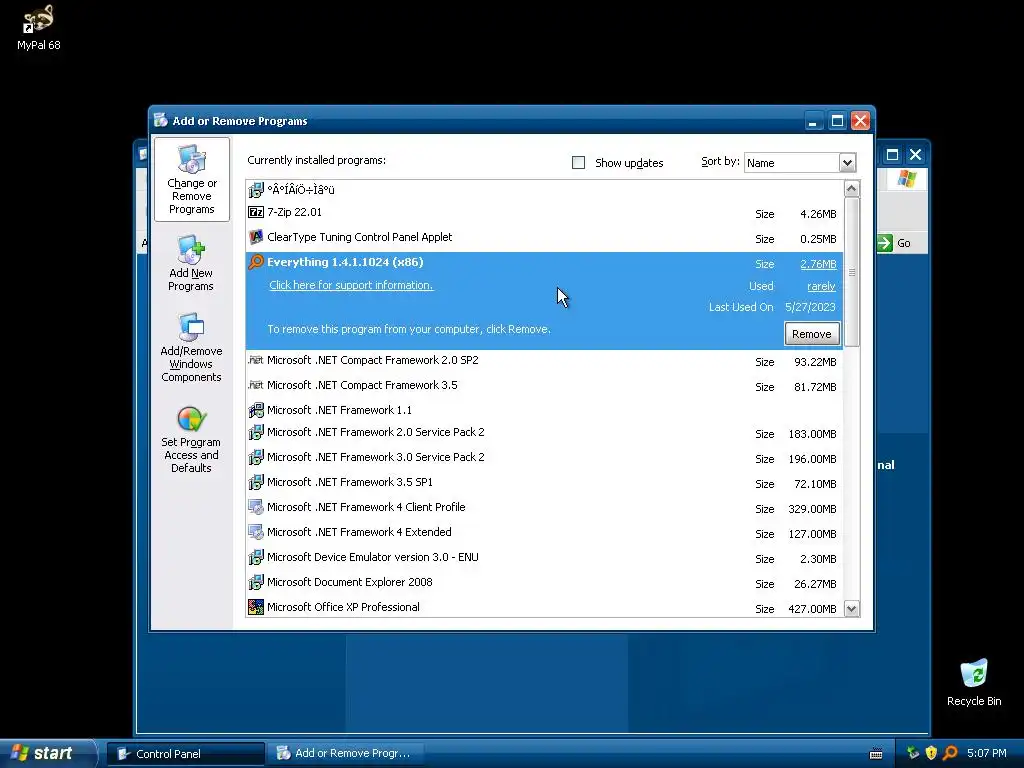Click icon of .NET Framework 2.0 Service Pack 2
The height and width of the screenshot is (768, 1024).
point(256,432)
